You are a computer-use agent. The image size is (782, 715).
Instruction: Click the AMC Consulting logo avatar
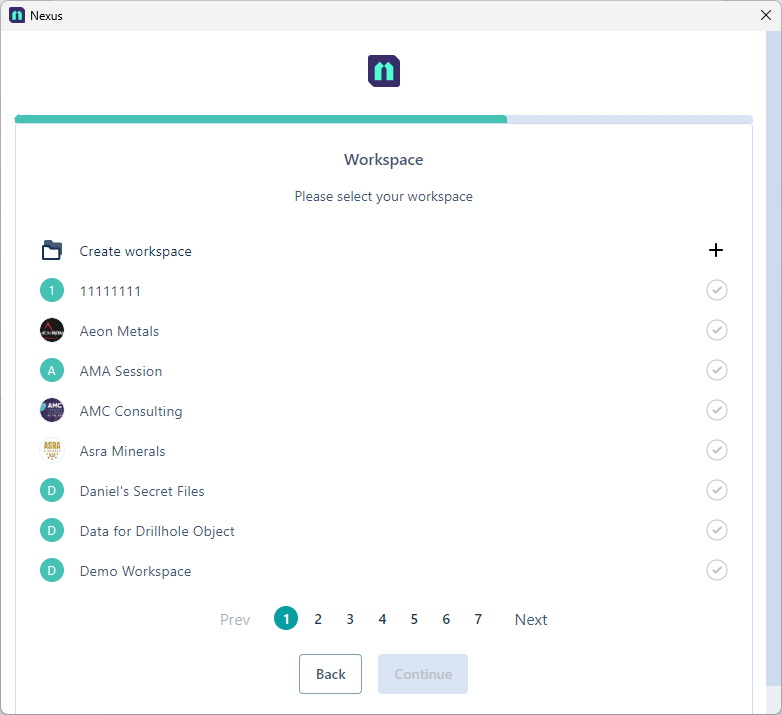[52, 410]
